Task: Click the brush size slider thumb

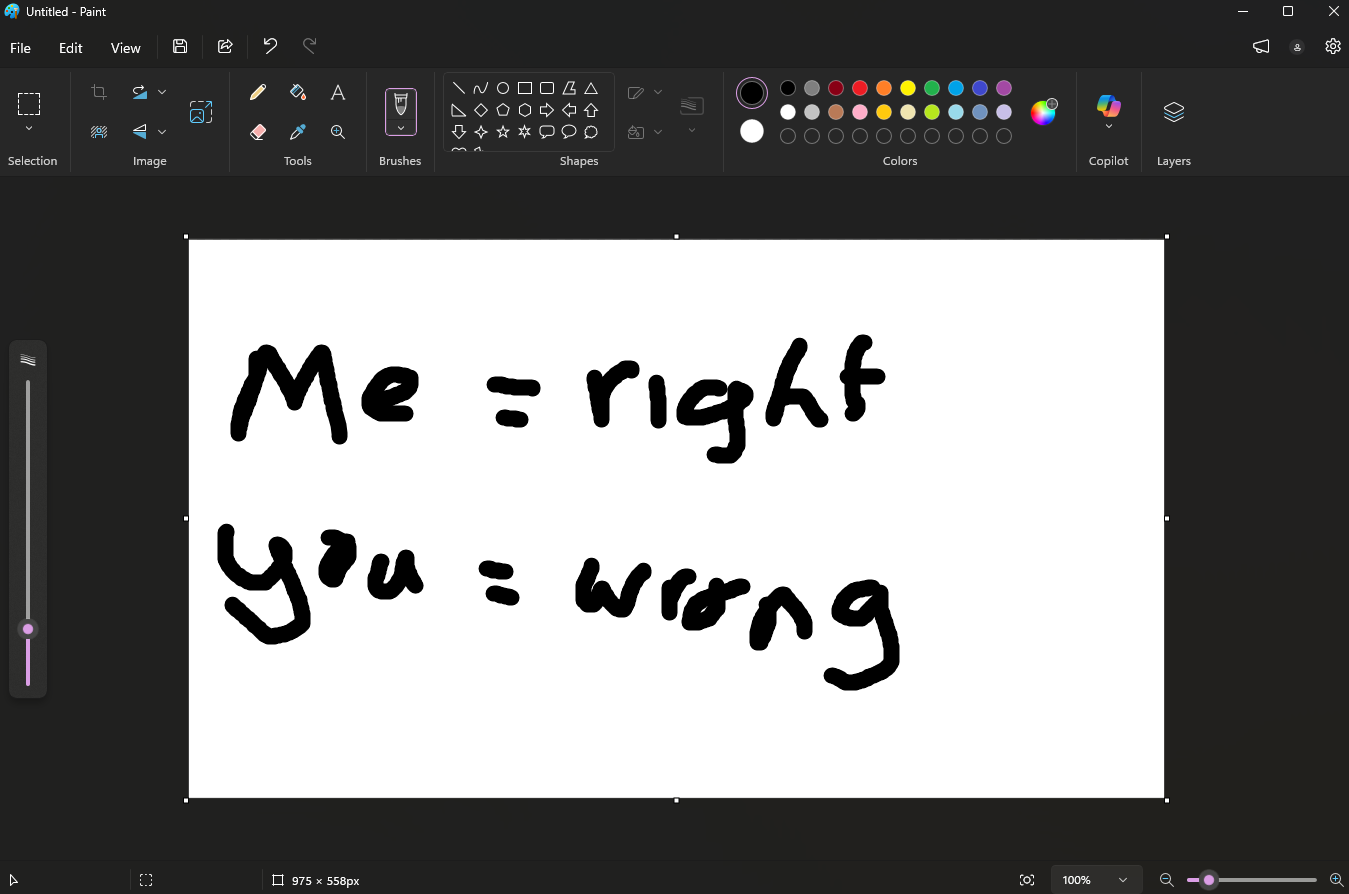Action: [28, 629]
